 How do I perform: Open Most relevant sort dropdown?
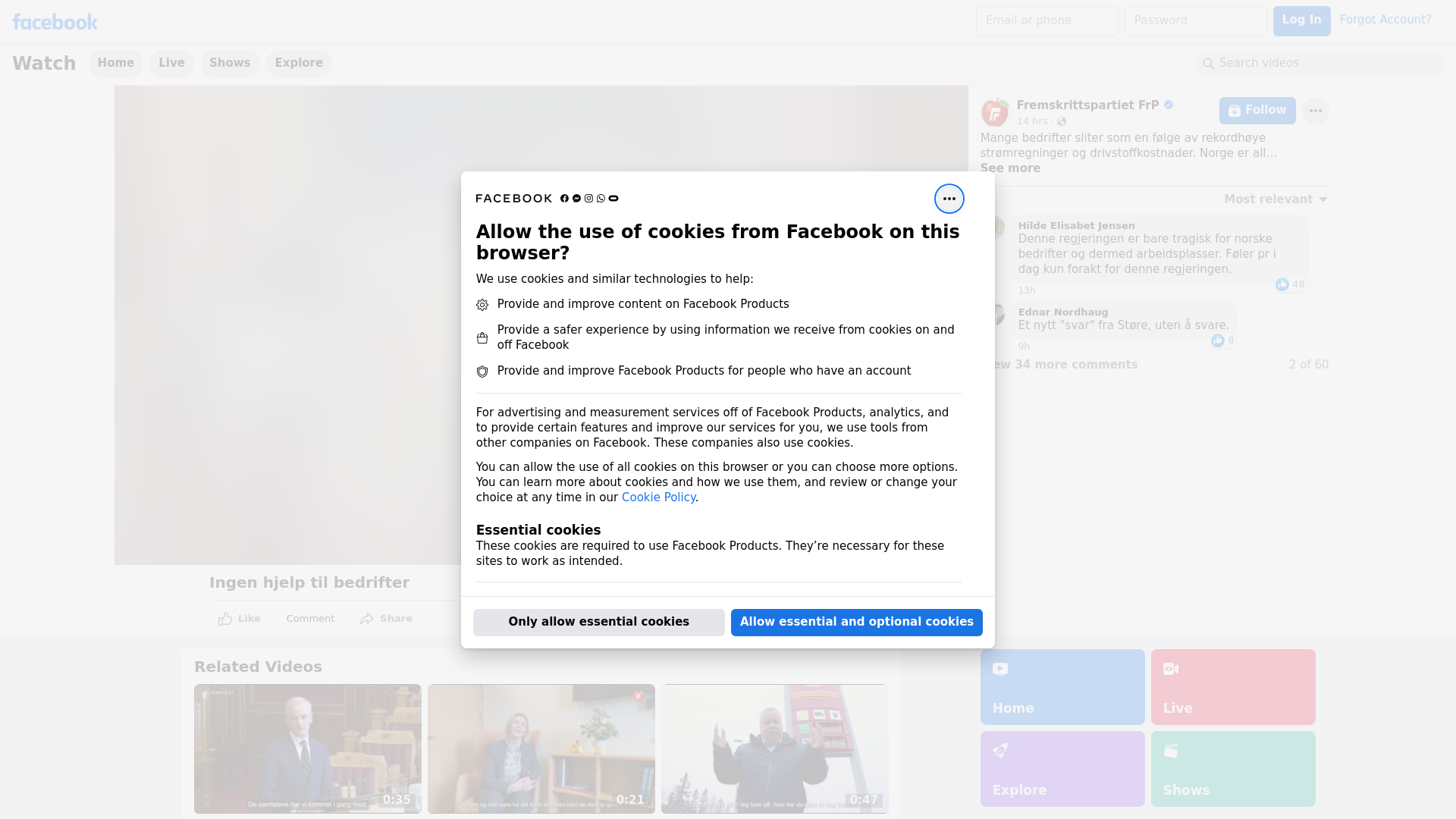coord(1276,199)
